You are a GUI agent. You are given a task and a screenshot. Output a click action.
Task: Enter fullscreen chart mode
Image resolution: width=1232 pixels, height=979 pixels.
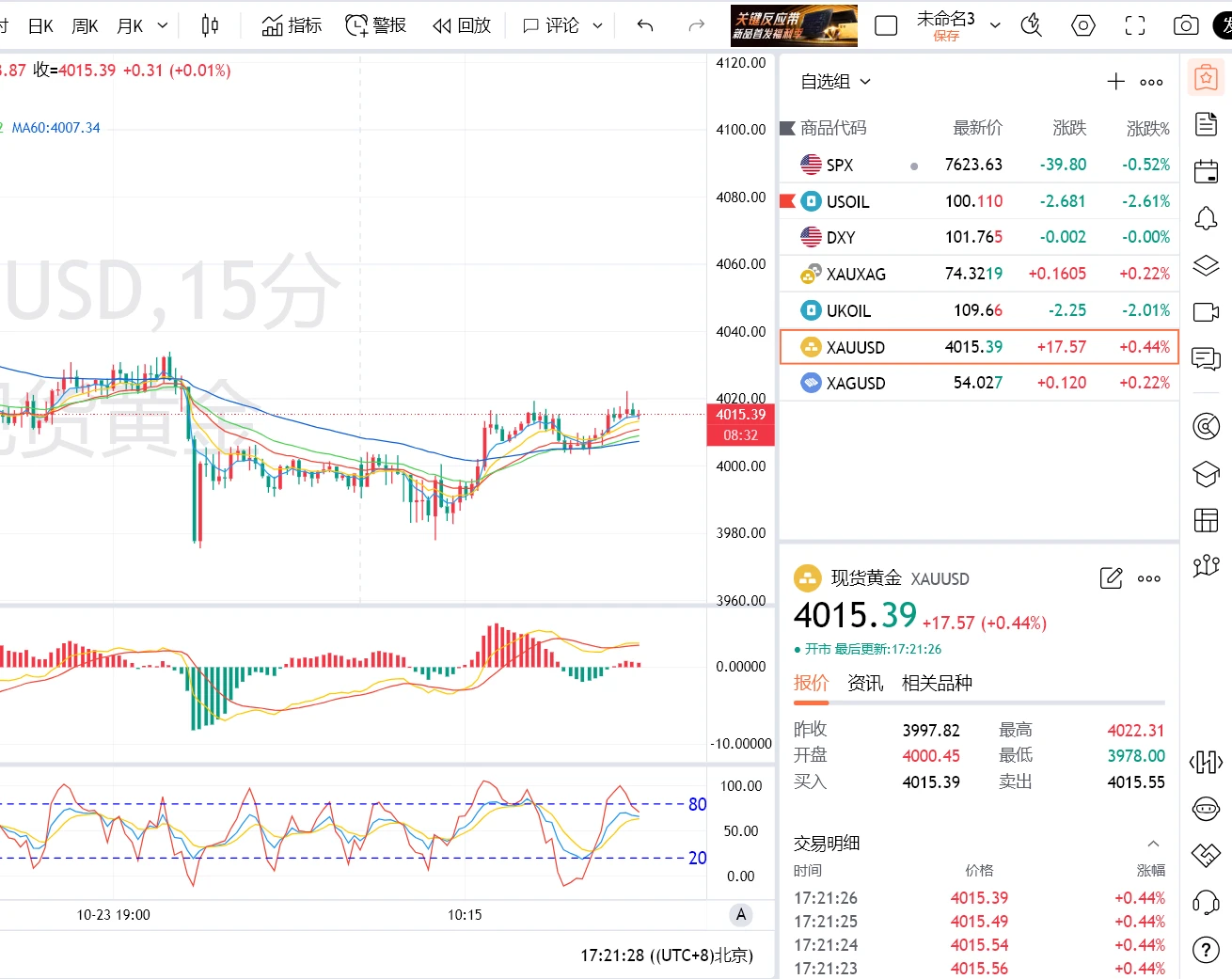point(1135,25)
